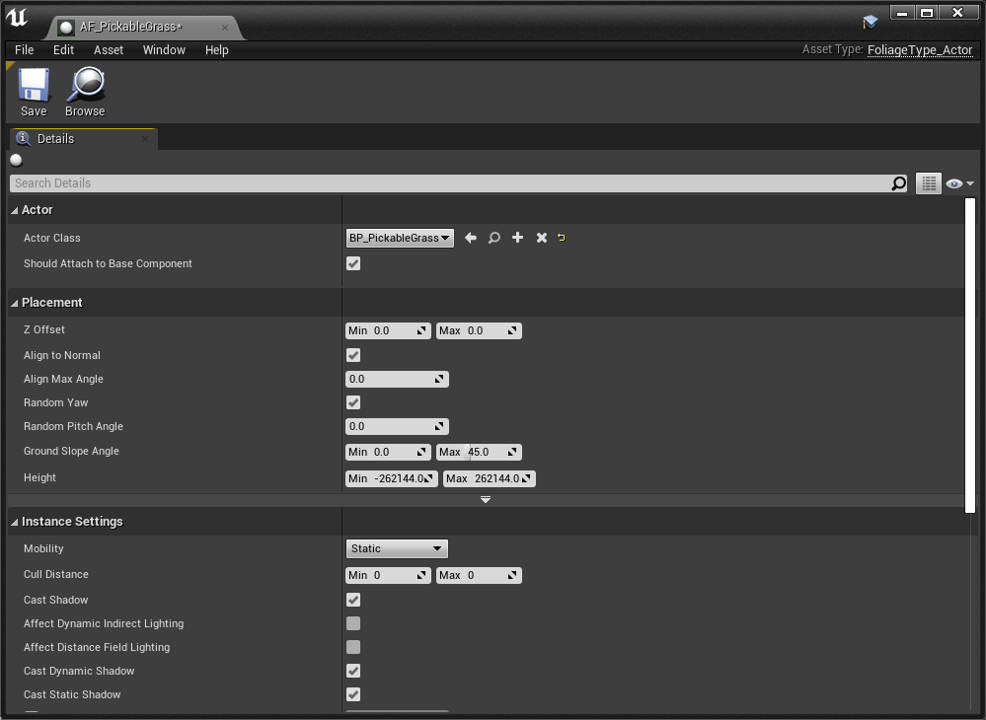Image resolution: width=986 pixels, height=720 pixels.
Task: Reset Actor Class to default yellow arrow
Action: (x=562, y=238)
